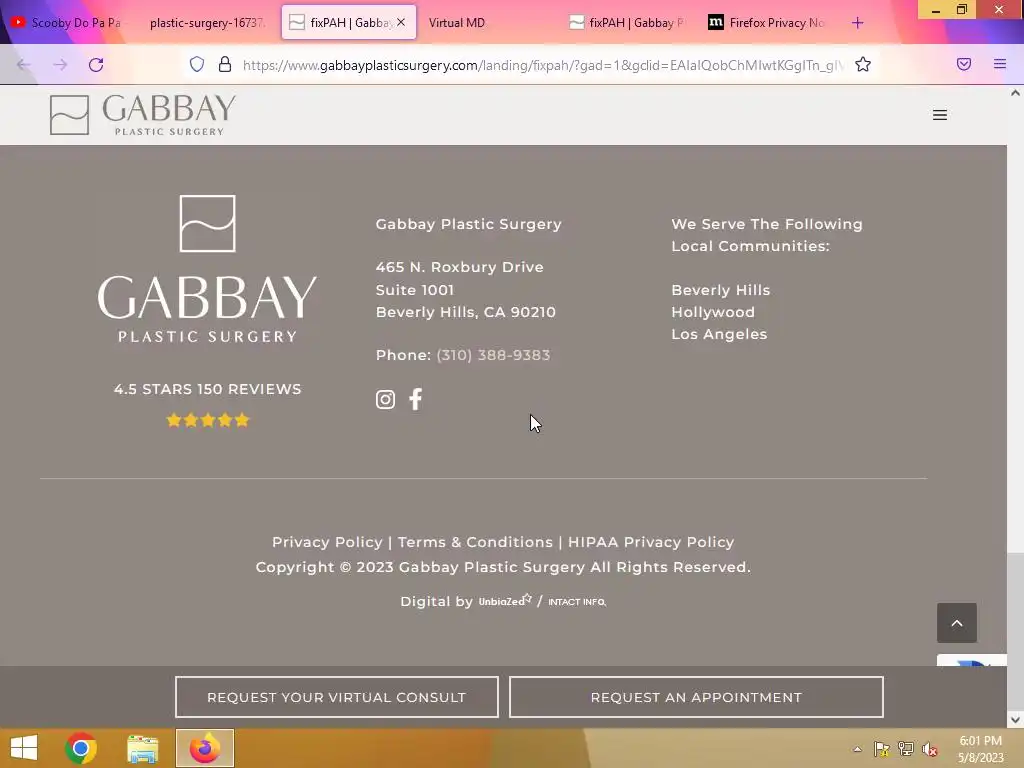Go forward with the forward arrow

(x=60, y=65)
